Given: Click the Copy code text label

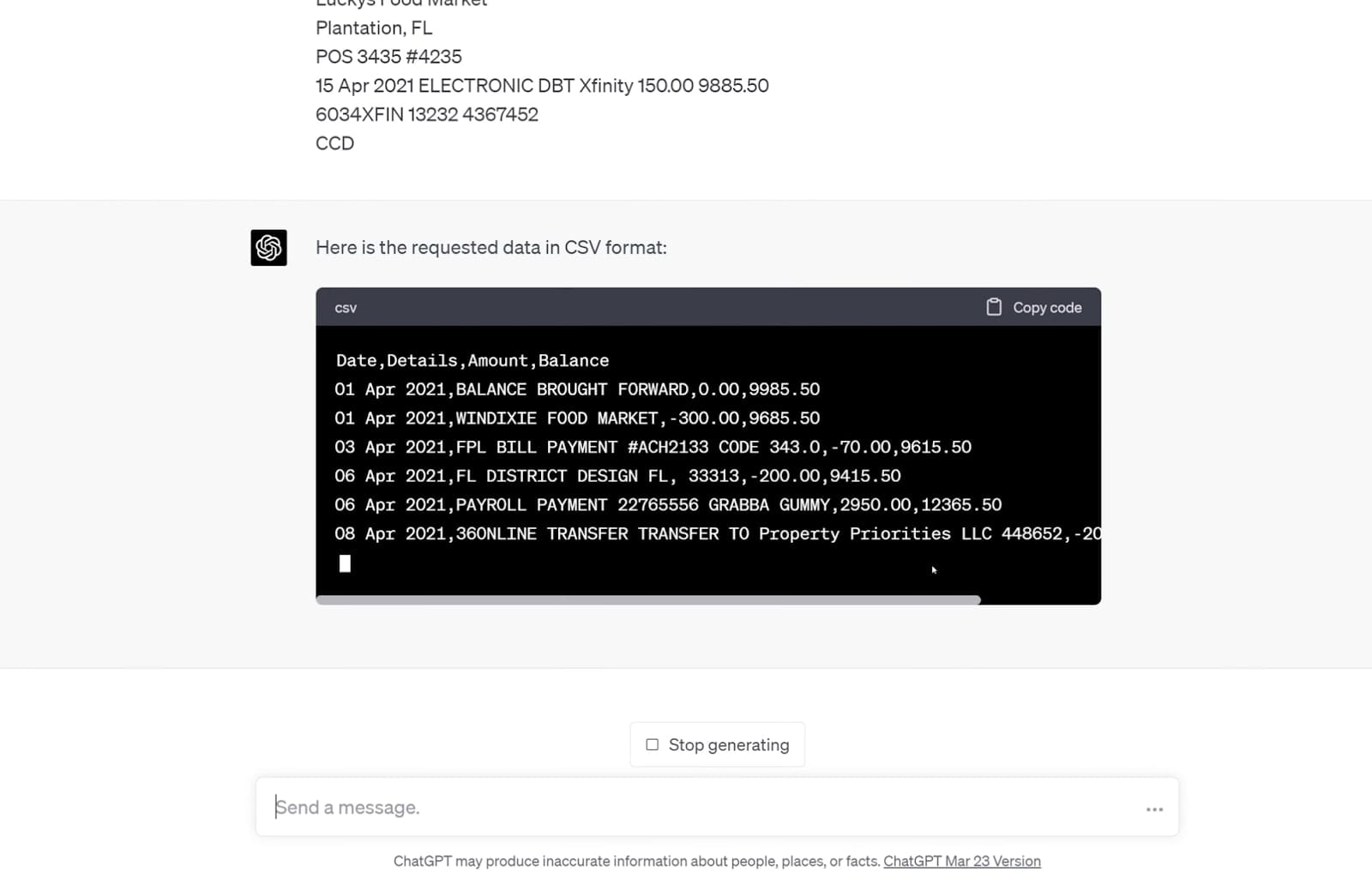Looking at the screenshot, I should click(x=1047, y=307).
